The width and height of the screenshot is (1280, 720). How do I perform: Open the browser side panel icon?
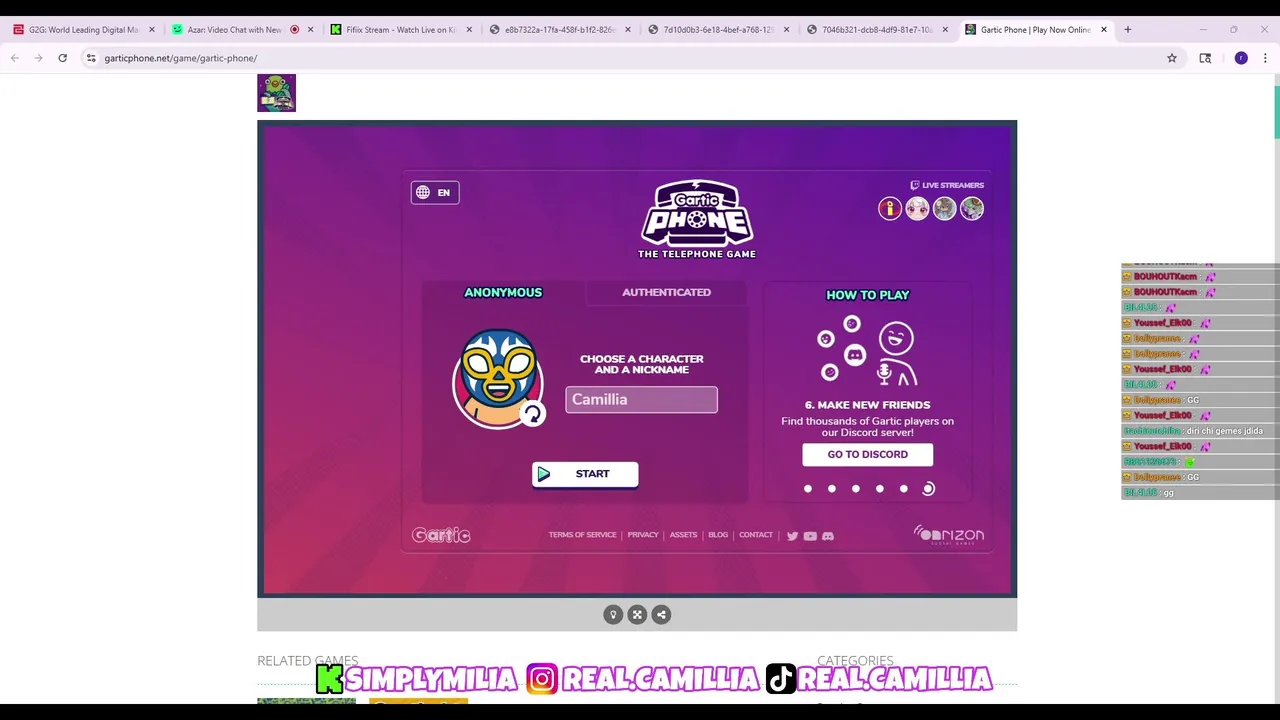tap(1205, 58)
